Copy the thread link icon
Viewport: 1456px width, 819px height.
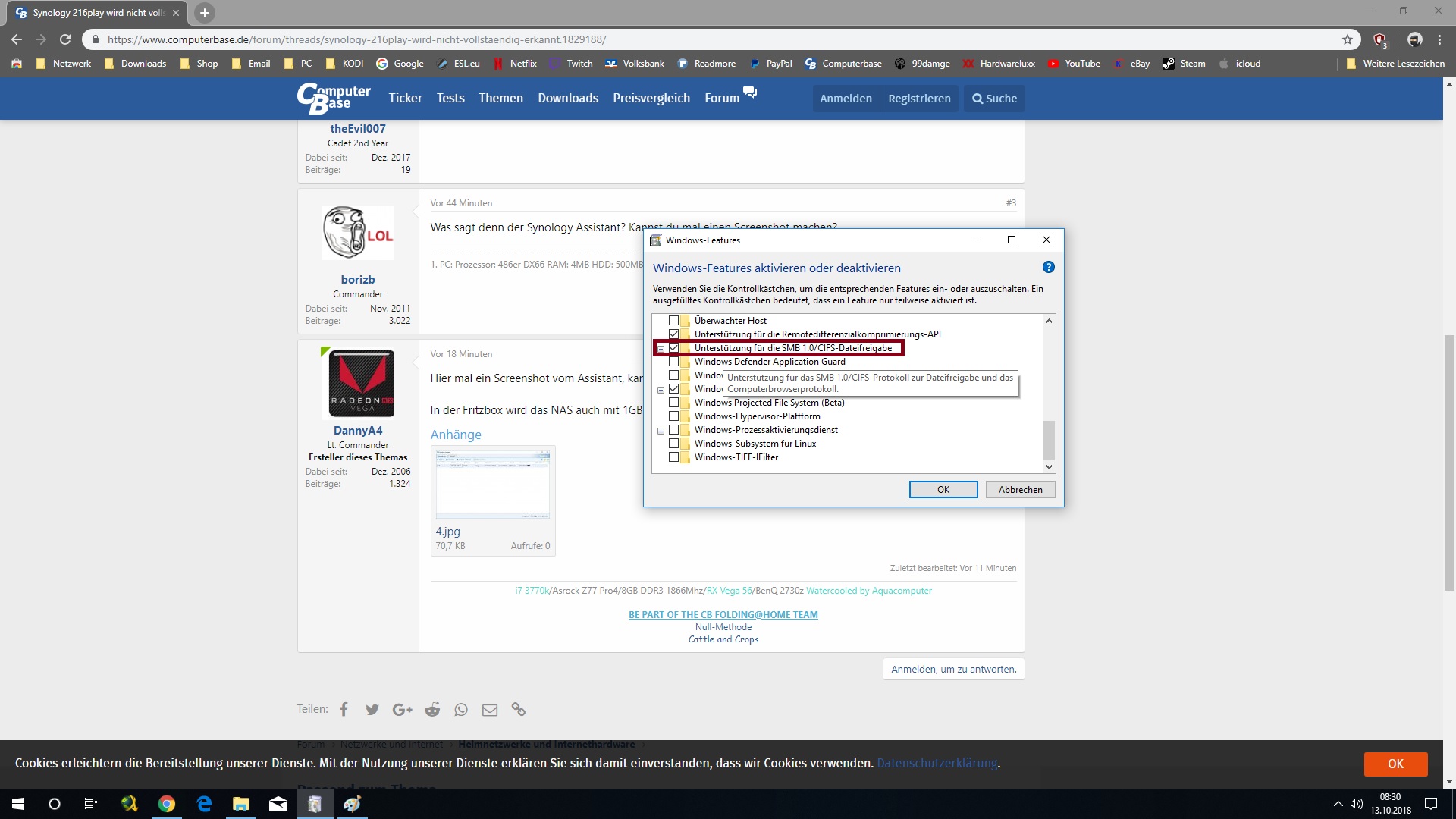pos(519,710)
